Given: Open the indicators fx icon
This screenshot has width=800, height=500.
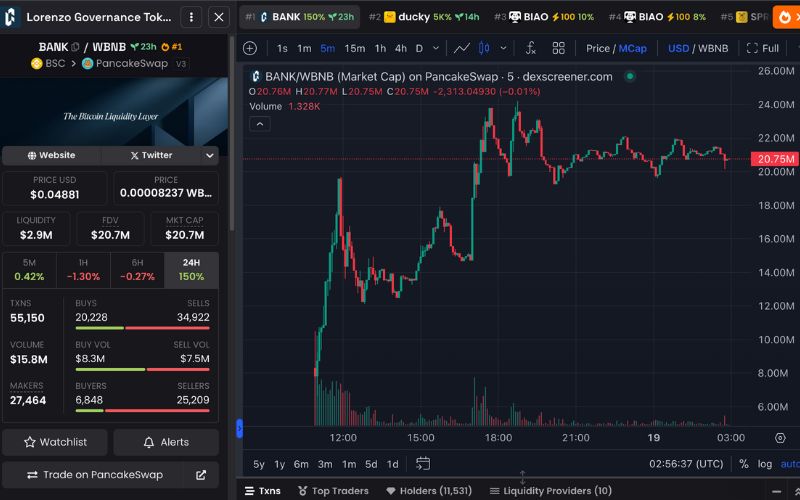Looking at the screenshot, I should (531, 48).
